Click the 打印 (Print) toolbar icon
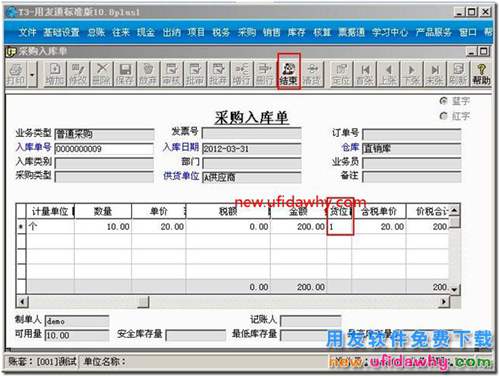Screen dimensions: 500x377 [x=16, y=74]
